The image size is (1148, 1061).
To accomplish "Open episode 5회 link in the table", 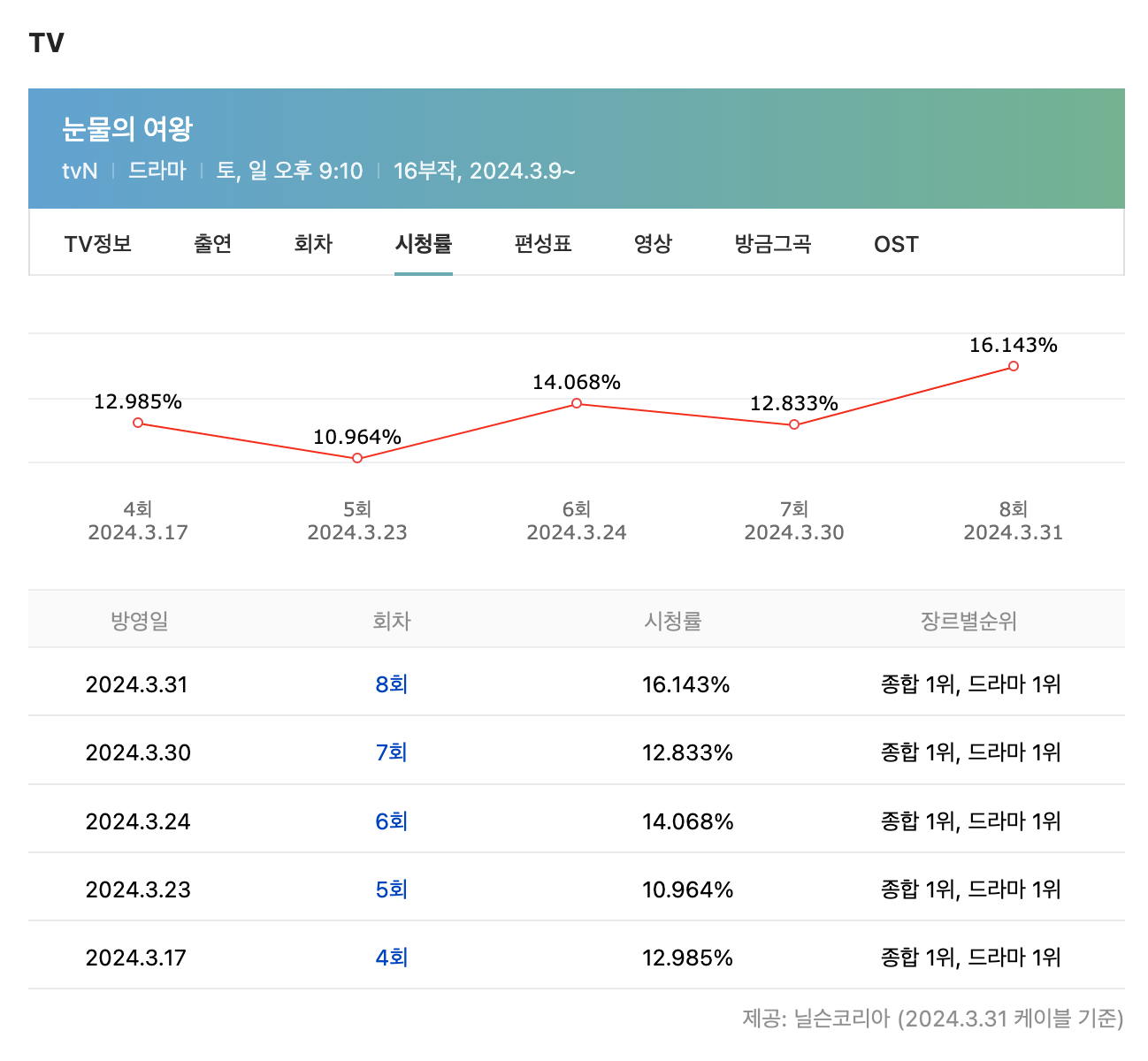I will pyautogui.click(x=392, y=889).
